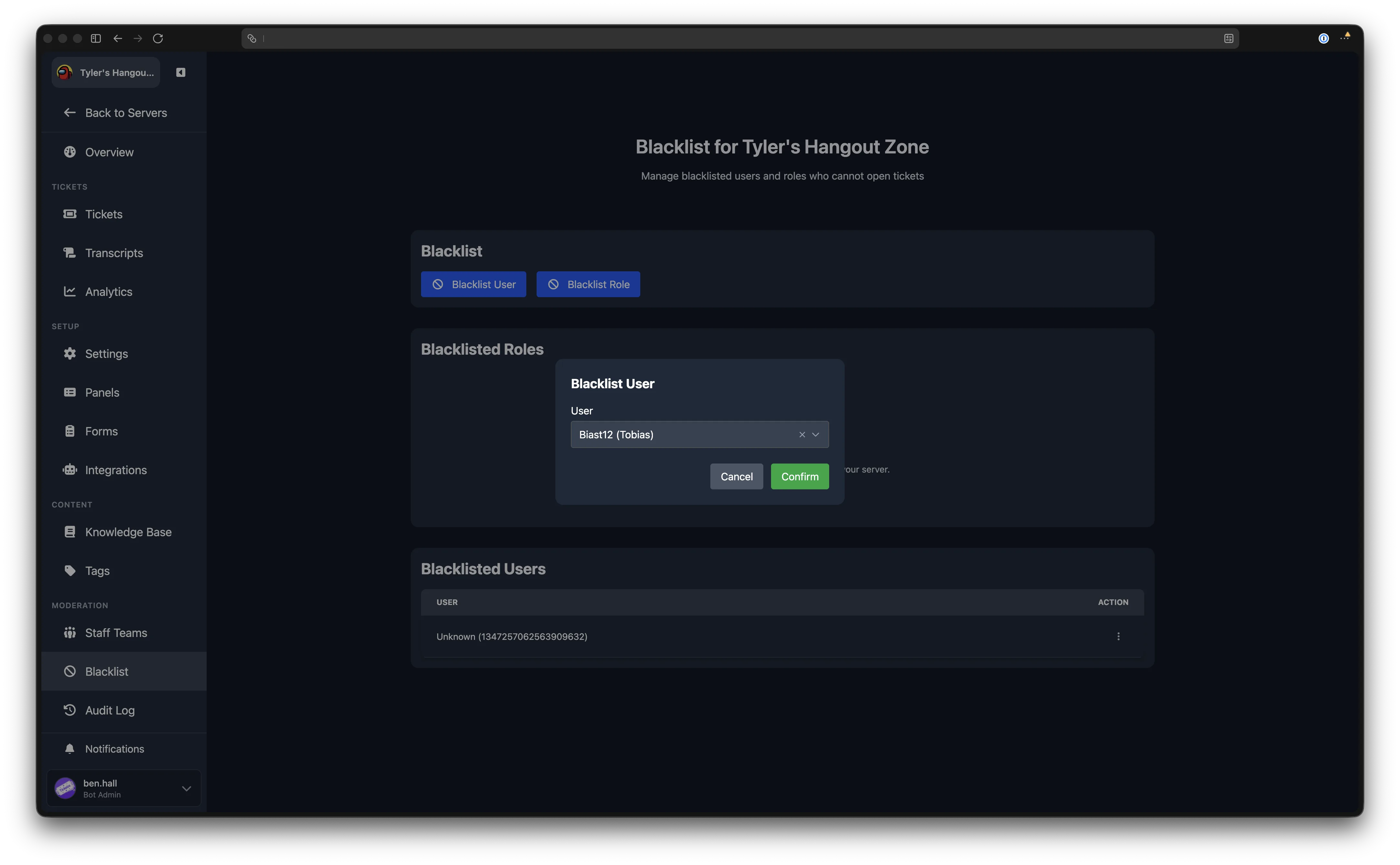The height and width of the screenshot is (865, 1400).
Task: Click the Blacklist Role button
Action: click(588, 284)
